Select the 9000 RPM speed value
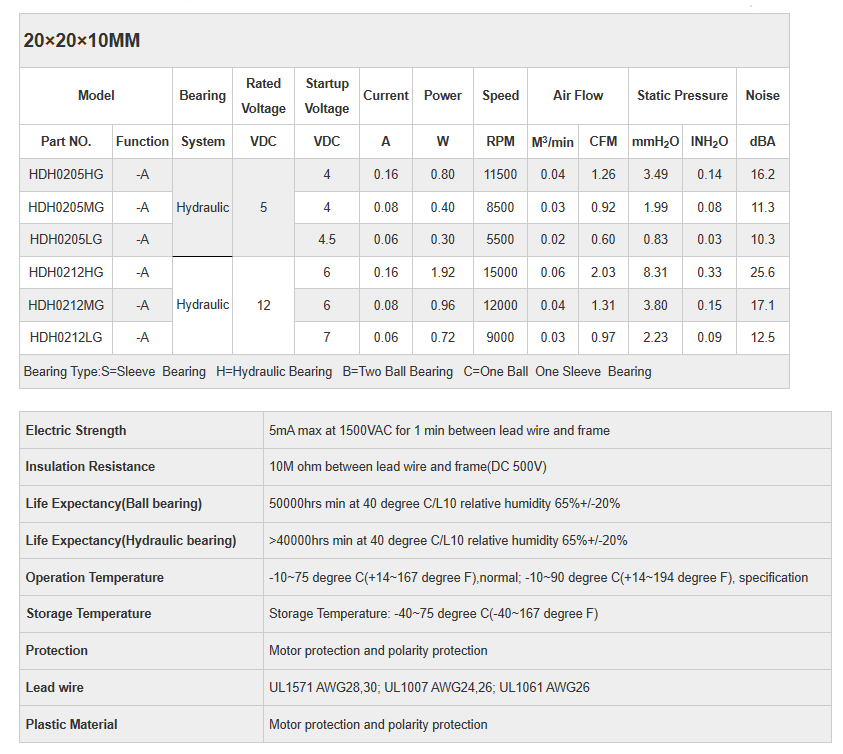The image size is (843, 754). coord(501,338)
